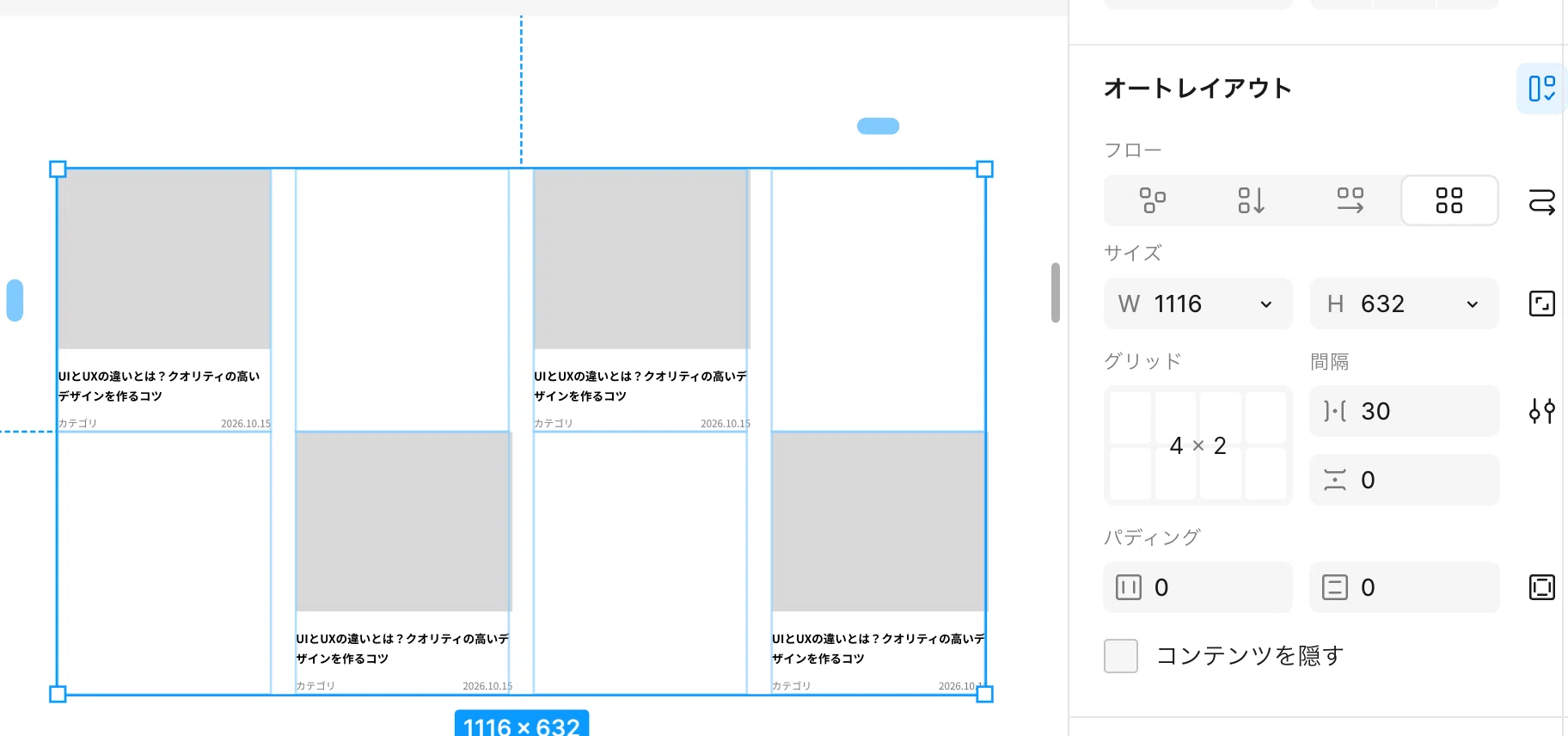
Task: Click the title text of the first-column card
Action: pyautogui.click(x=159, y=386)
